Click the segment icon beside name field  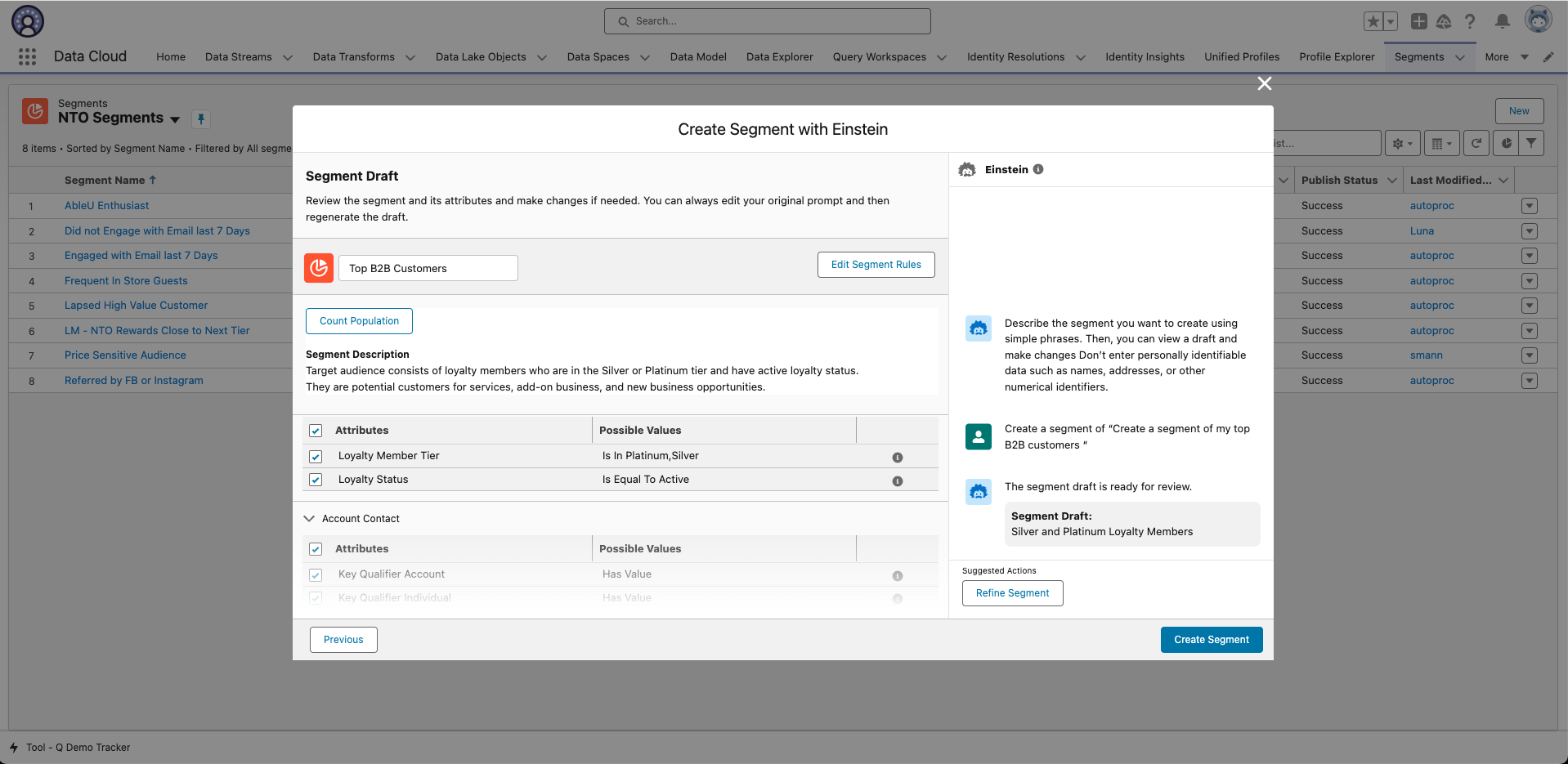(x=319, y=268)
